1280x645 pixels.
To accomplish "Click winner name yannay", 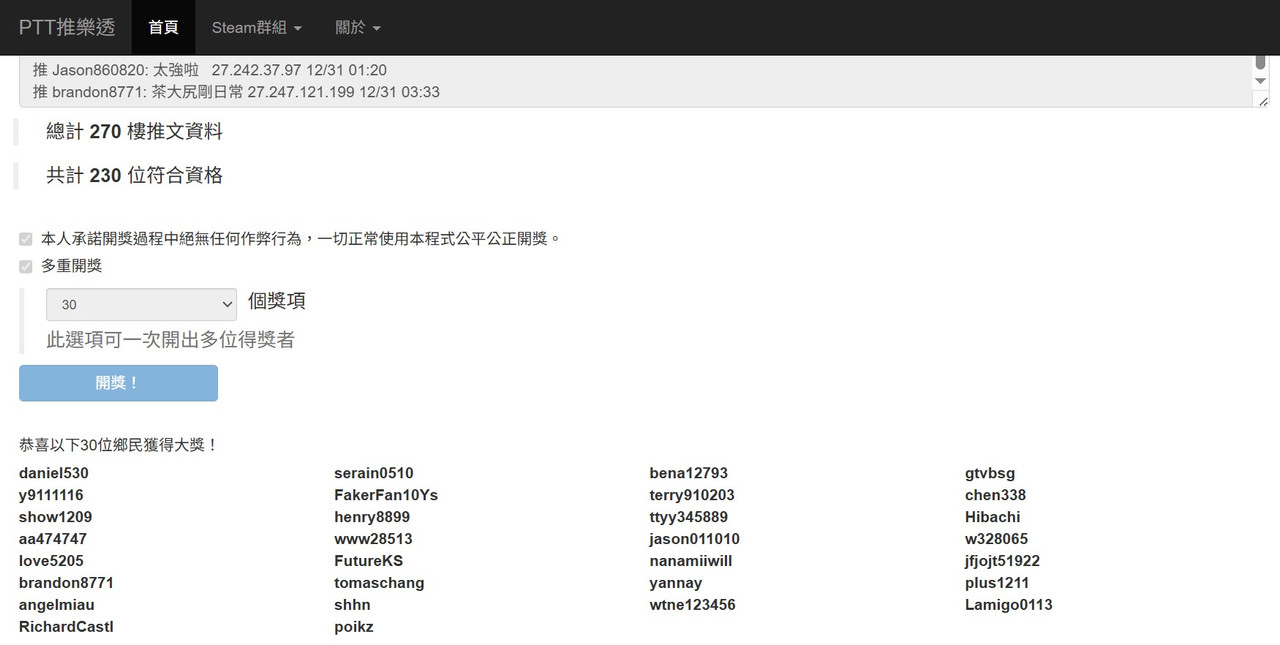I will pos(676,583).
